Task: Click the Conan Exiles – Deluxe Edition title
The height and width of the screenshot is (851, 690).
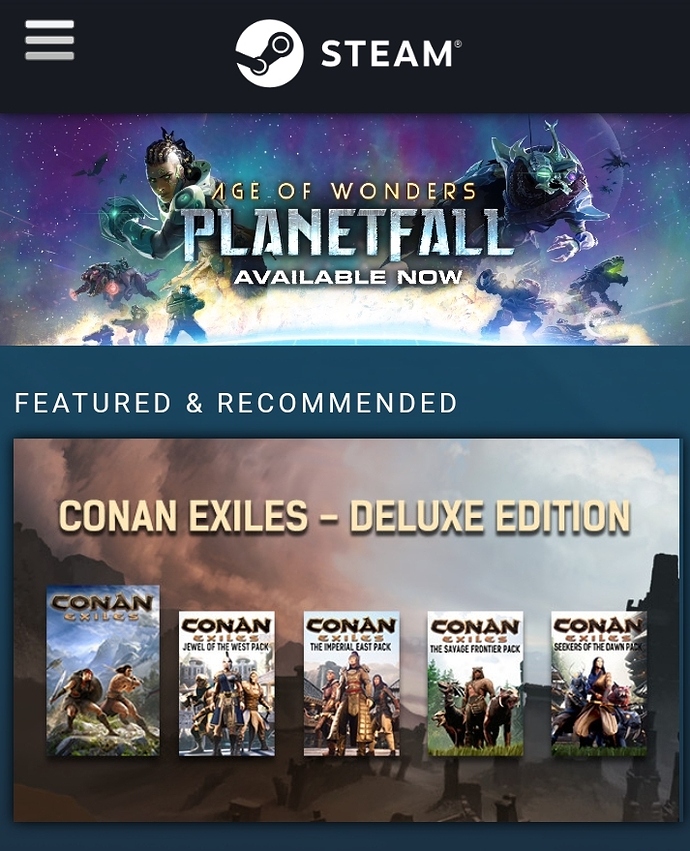Action: (344, 516)
